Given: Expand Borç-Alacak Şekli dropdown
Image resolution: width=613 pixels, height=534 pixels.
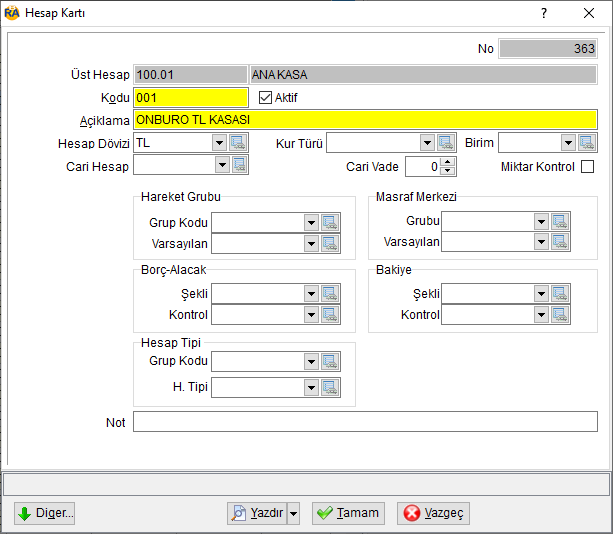Looking at the screenshot, I should [311, 294].
